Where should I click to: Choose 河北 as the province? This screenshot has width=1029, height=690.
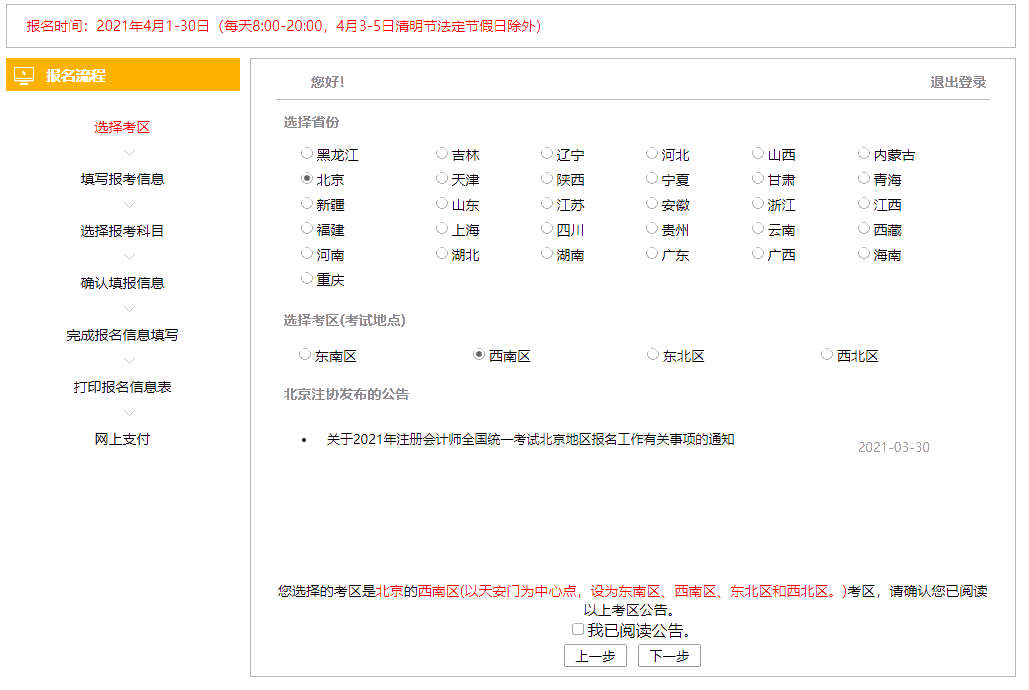[652, 154]
